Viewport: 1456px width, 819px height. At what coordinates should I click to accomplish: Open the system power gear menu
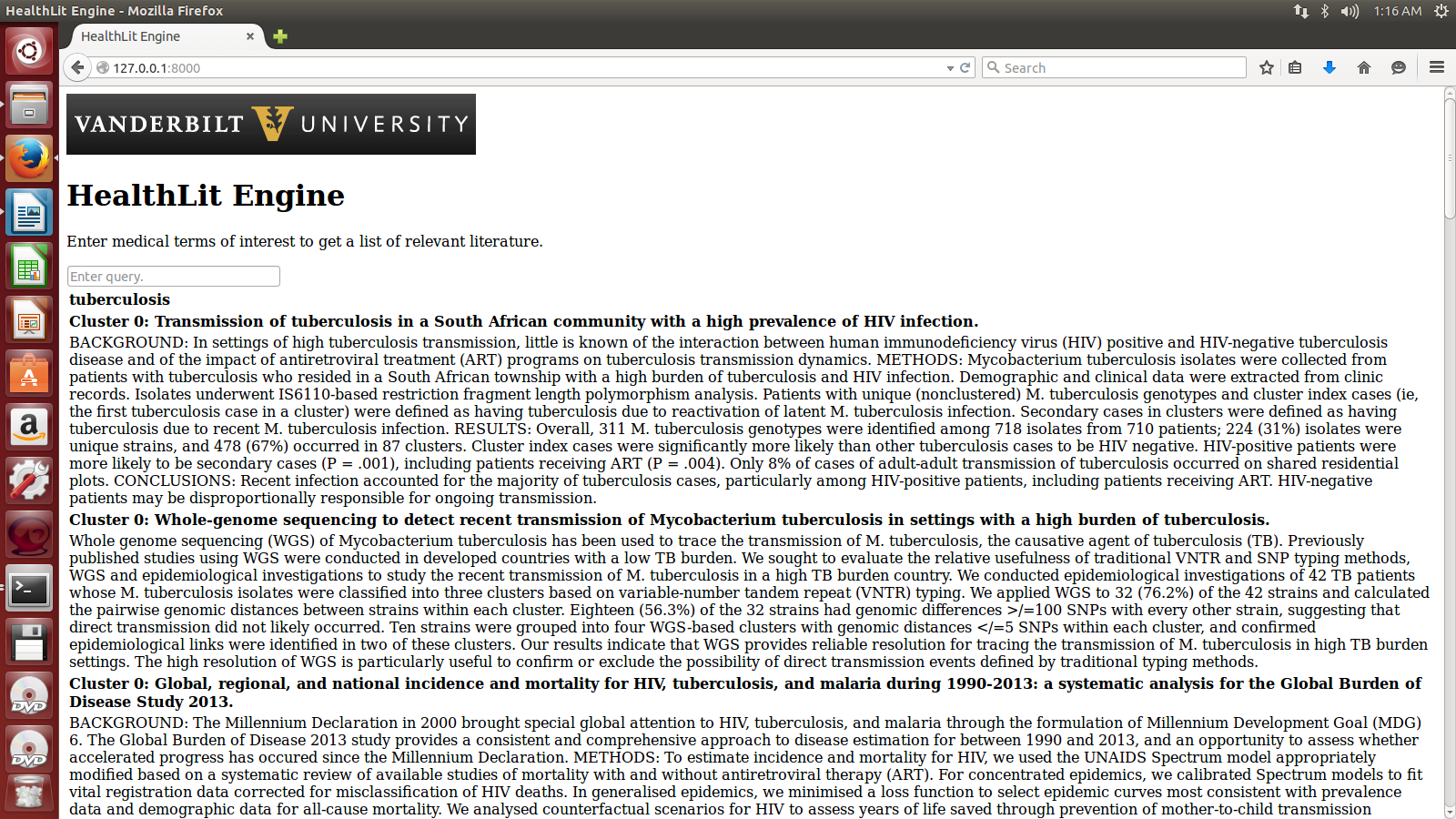click(x=1441, y=11)
